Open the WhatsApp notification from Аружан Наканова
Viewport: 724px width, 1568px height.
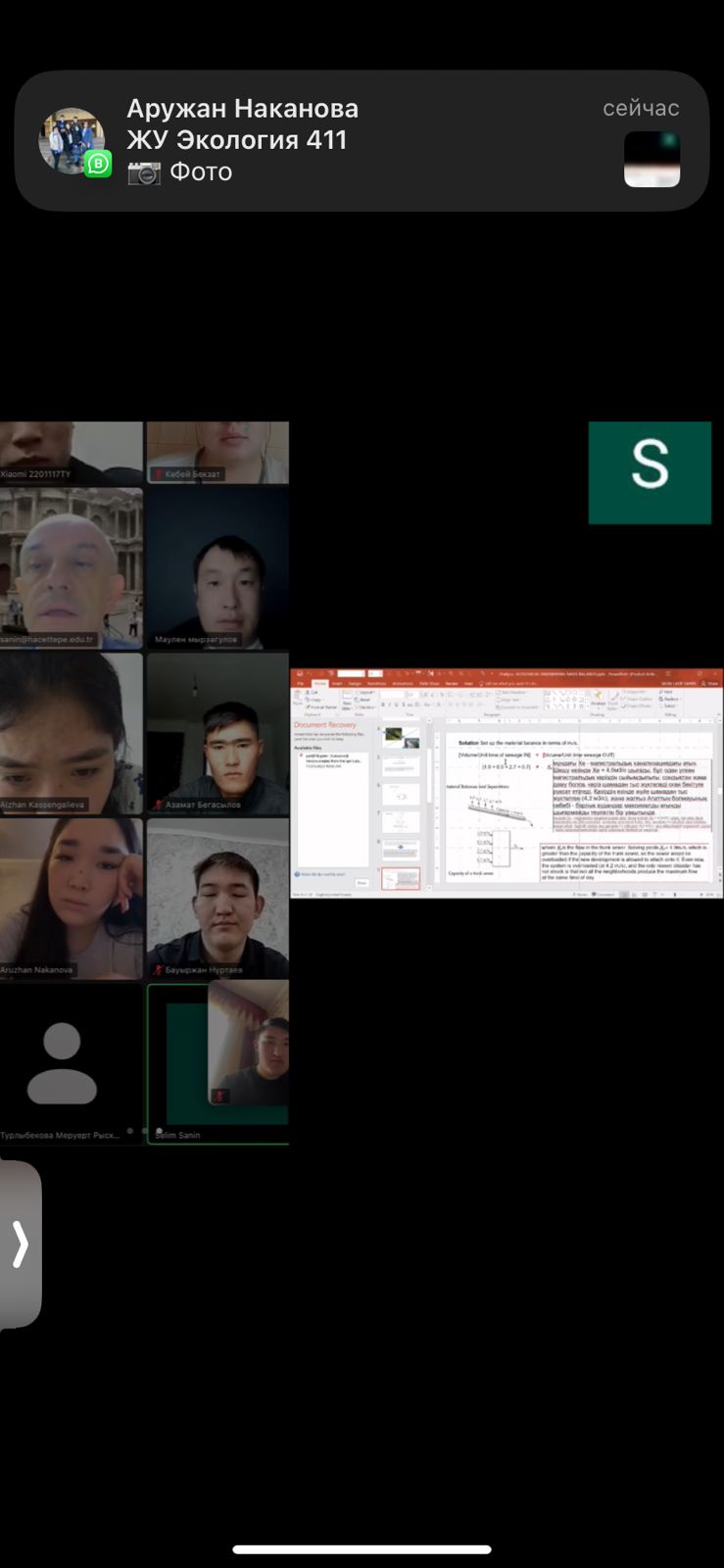pyautogui.click(x=361, y=140)
